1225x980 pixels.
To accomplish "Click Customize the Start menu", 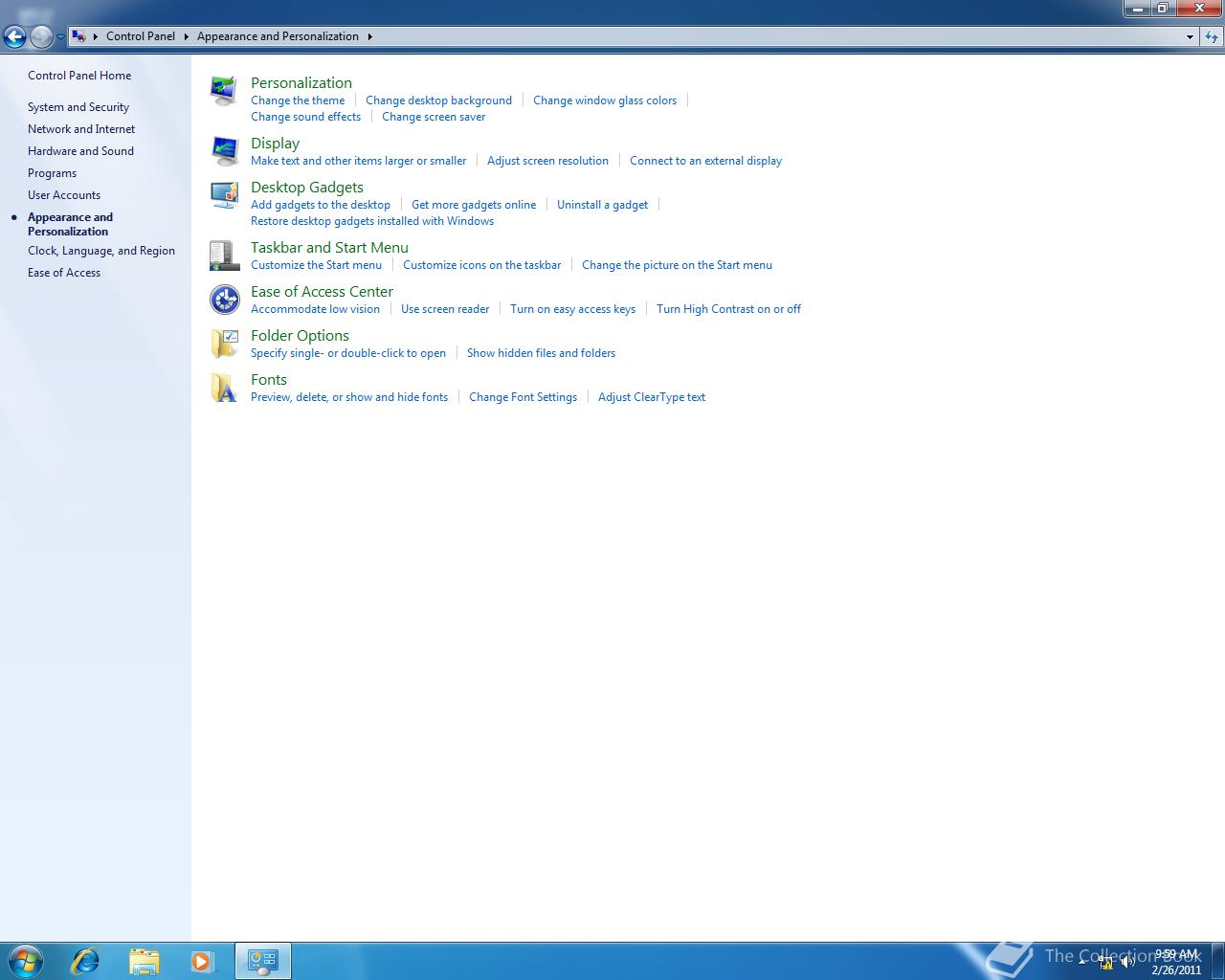I will pyautogui.click(x=316, y=265).
